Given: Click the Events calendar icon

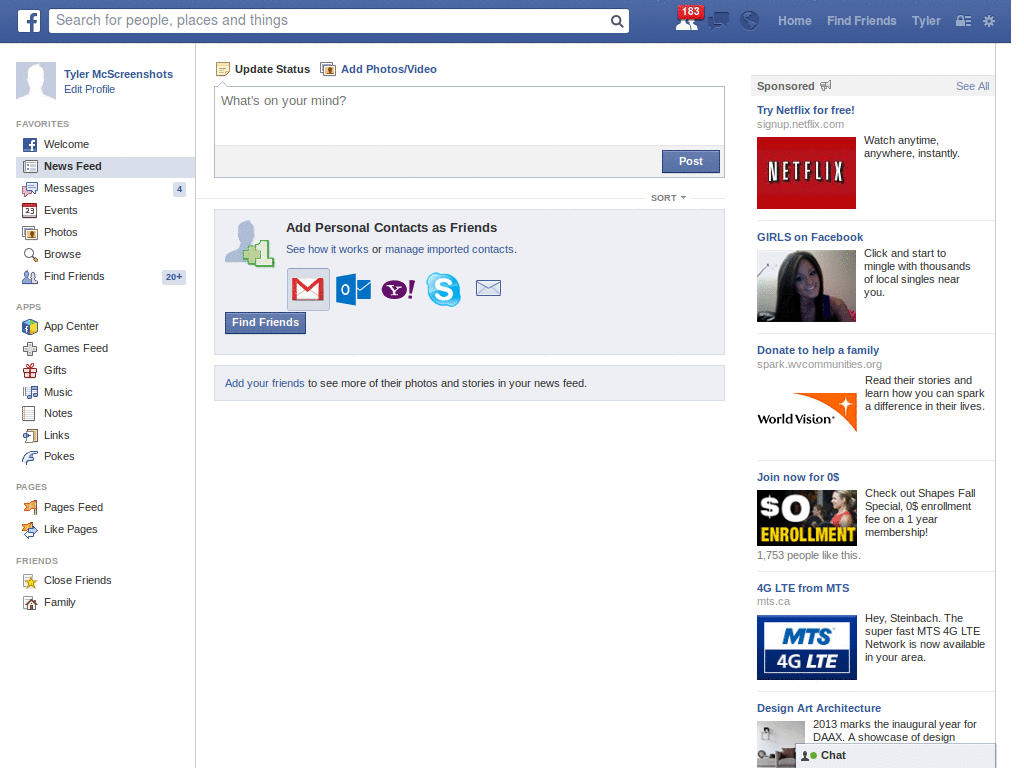Looking at the screenshot, I should coord(29,210).
